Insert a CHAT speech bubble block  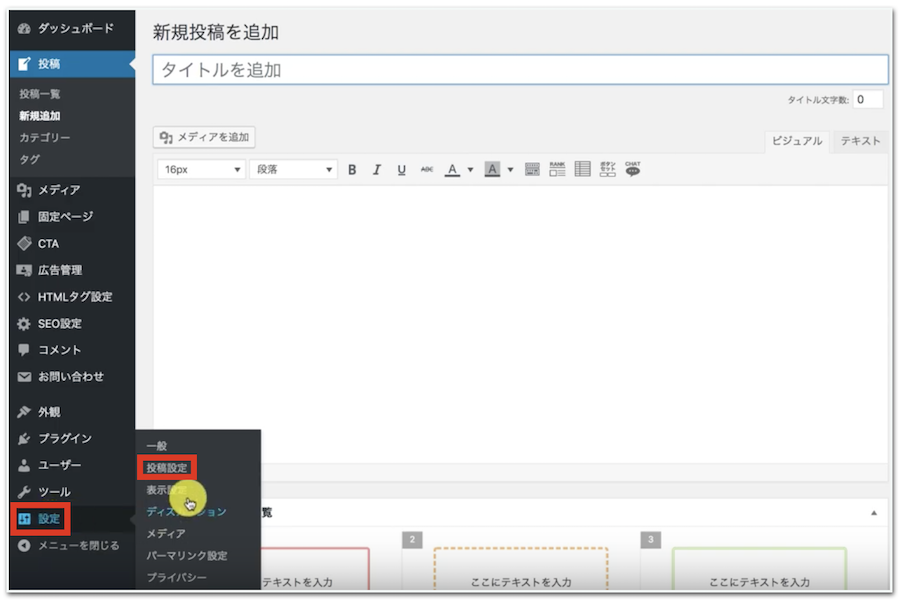tap(632, 169)
